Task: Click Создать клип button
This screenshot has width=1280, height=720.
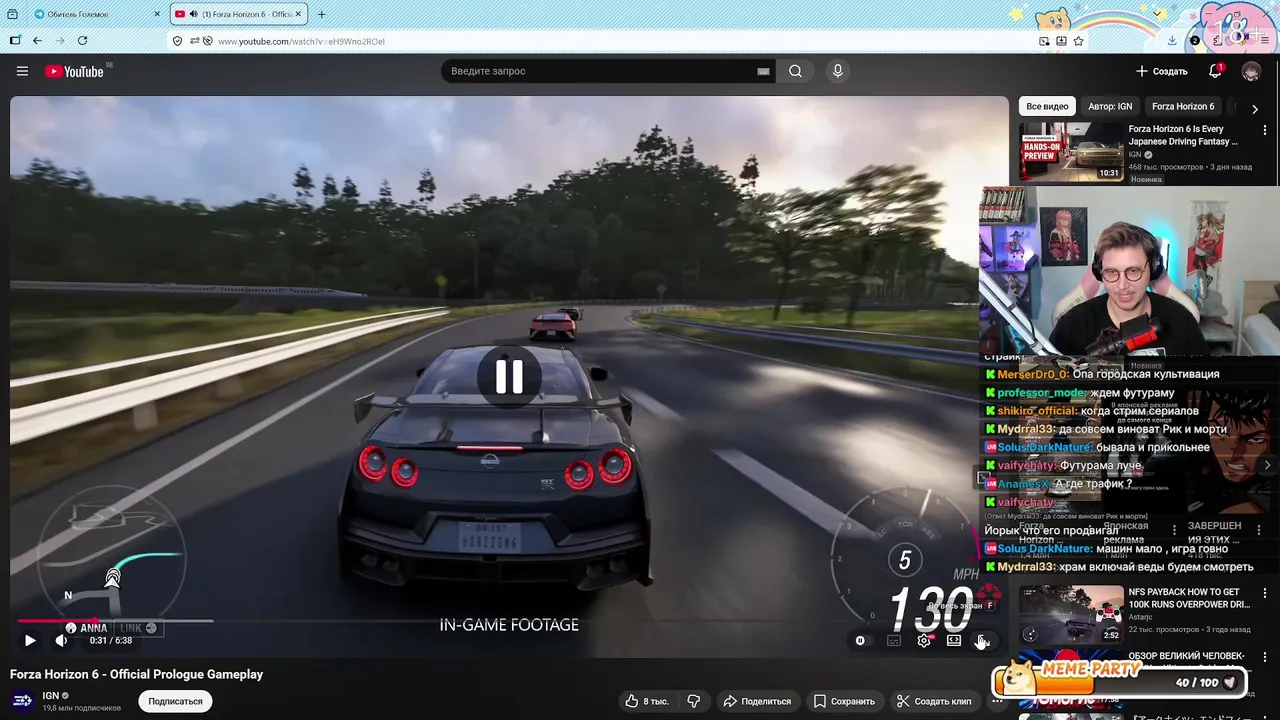Action: pyautogui.click(x=934, y=701)
